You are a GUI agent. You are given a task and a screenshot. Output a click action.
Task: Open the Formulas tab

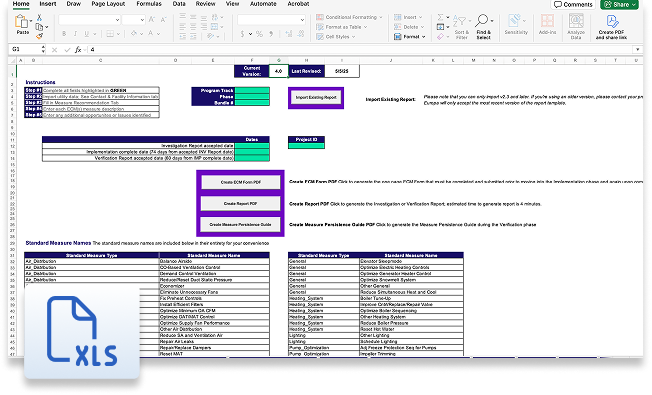pos(149,4)
